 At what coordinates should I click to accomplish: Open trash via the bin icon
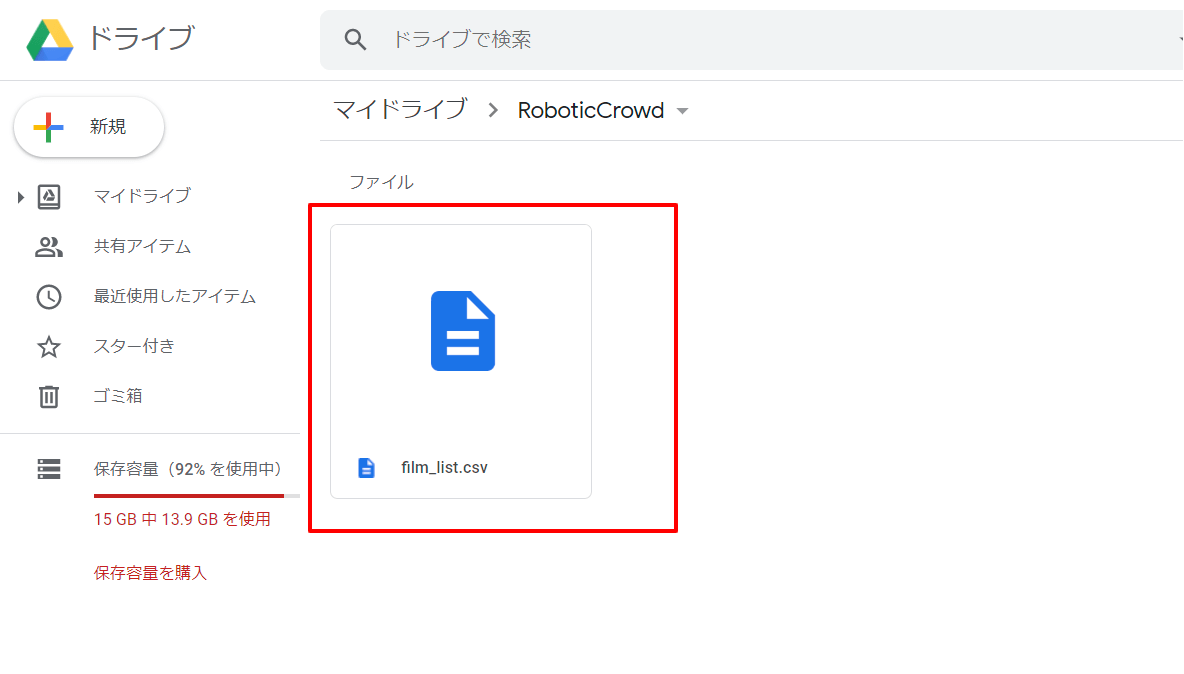(x=49, y=396)
